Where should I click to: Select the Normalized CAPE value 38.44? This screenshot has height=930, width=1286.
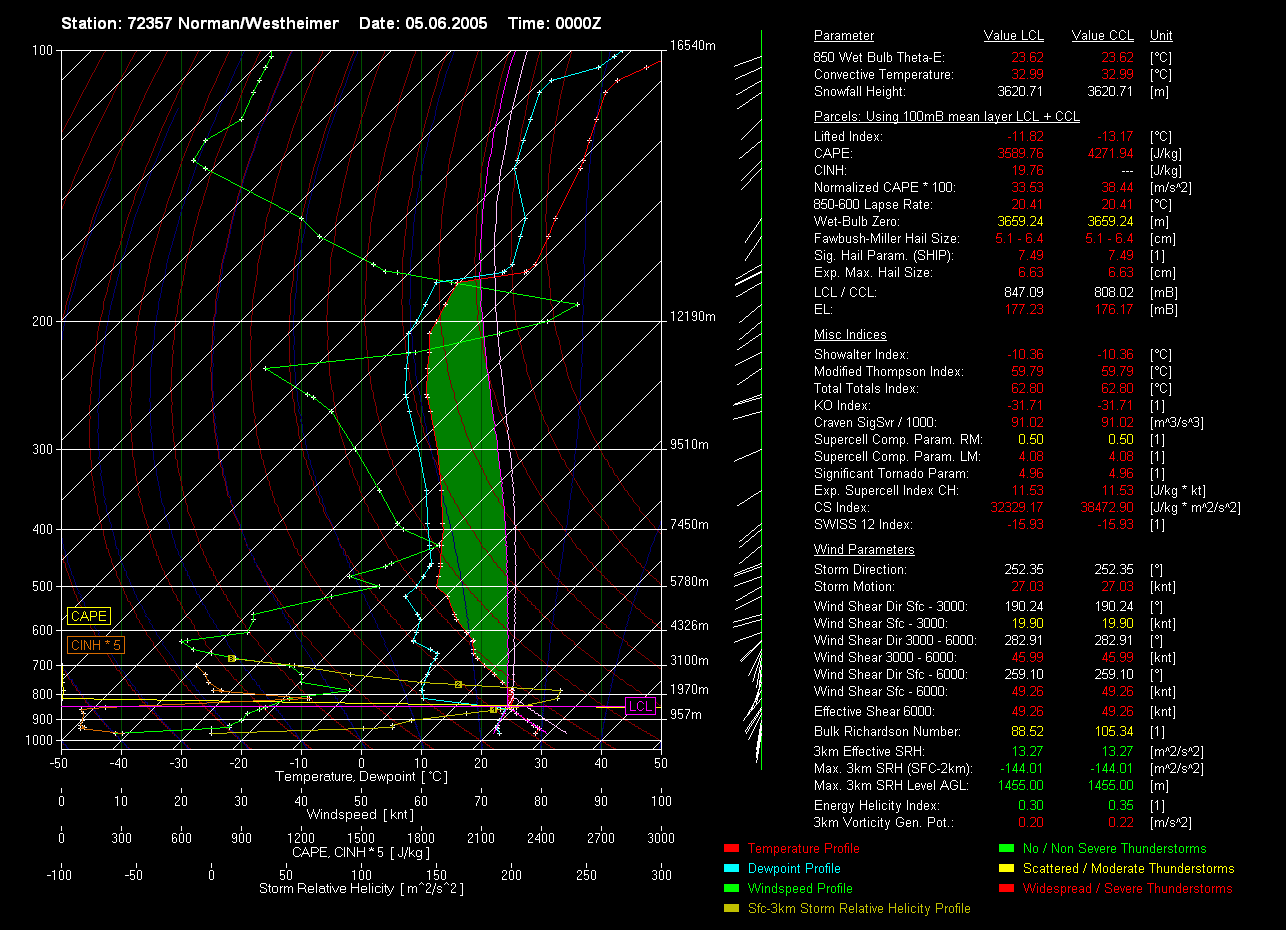click(x=1117, y=188)
